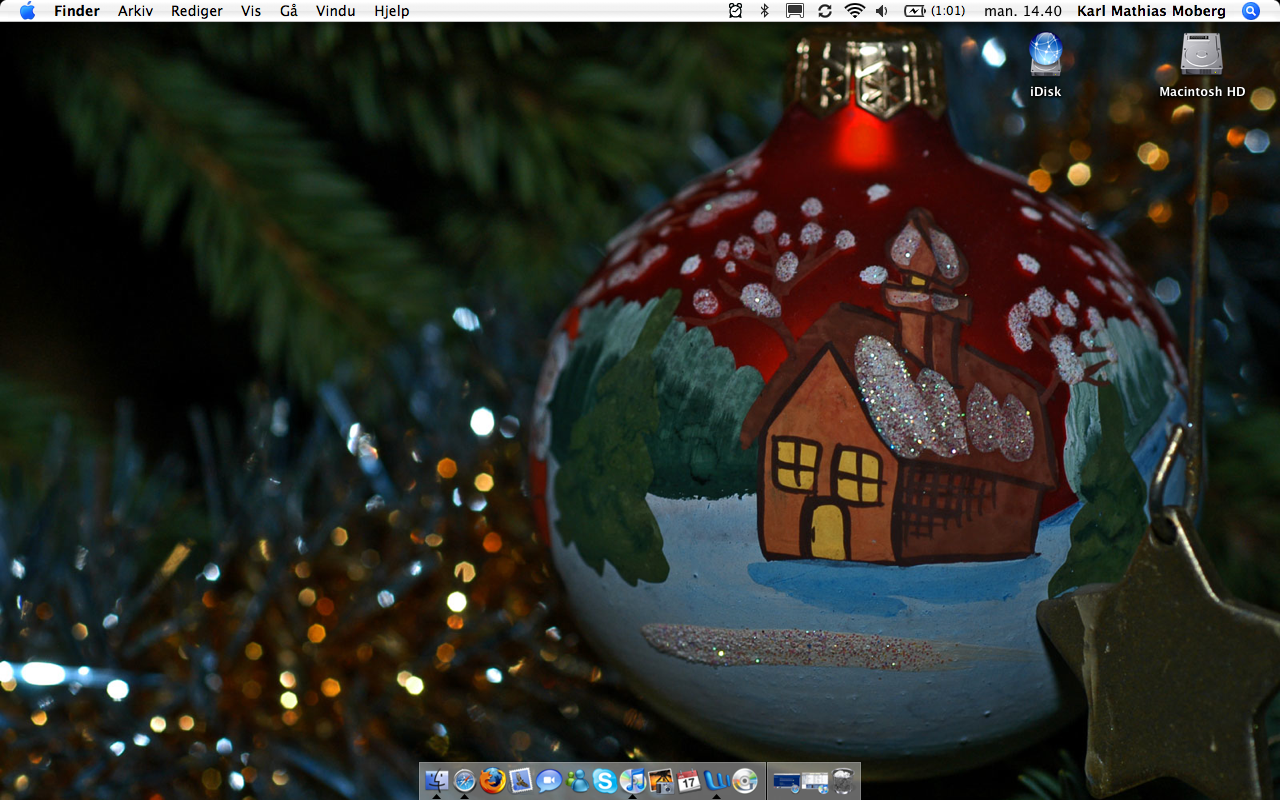
Task: Open iPhoto from the Dock
Action: [x=661, y=780]
